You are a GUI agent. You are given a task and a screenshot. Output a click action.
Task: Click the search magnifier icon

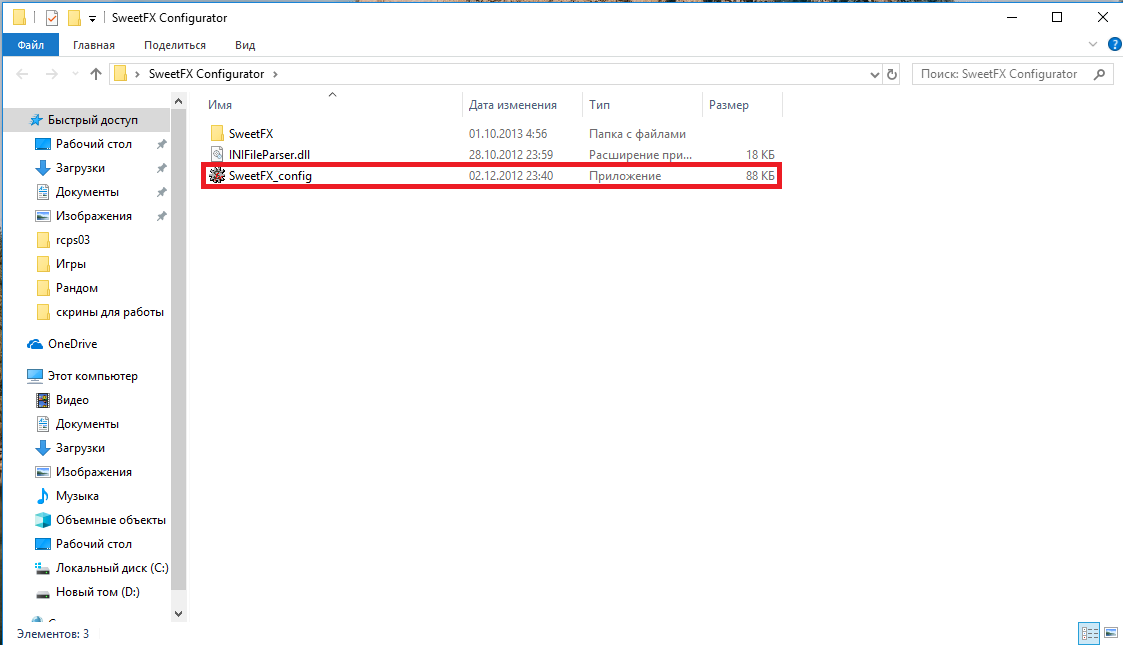[1099, 74]
